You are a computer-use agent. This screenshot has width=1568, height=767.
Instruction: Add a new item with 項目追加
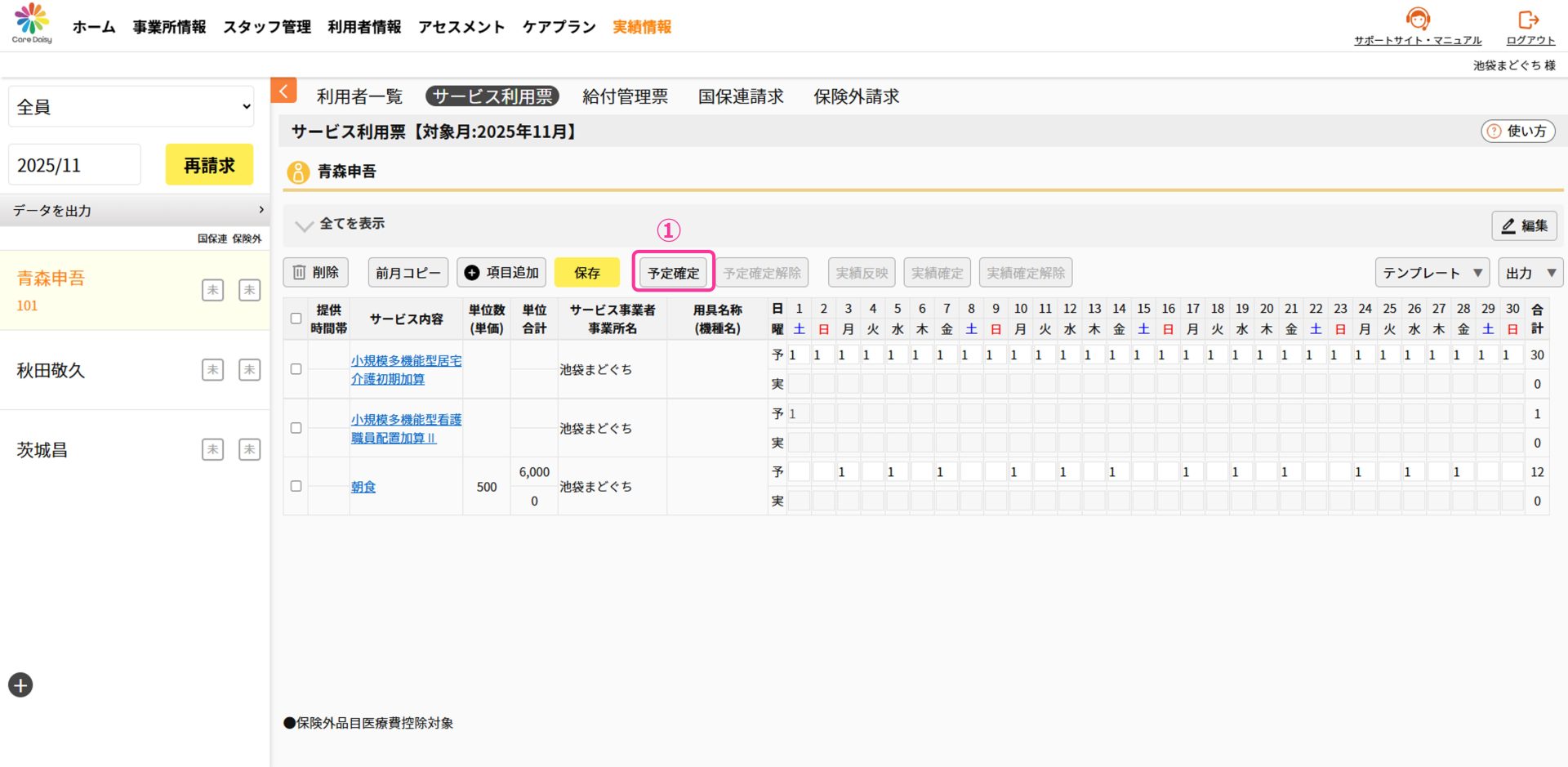coord(501,273)
